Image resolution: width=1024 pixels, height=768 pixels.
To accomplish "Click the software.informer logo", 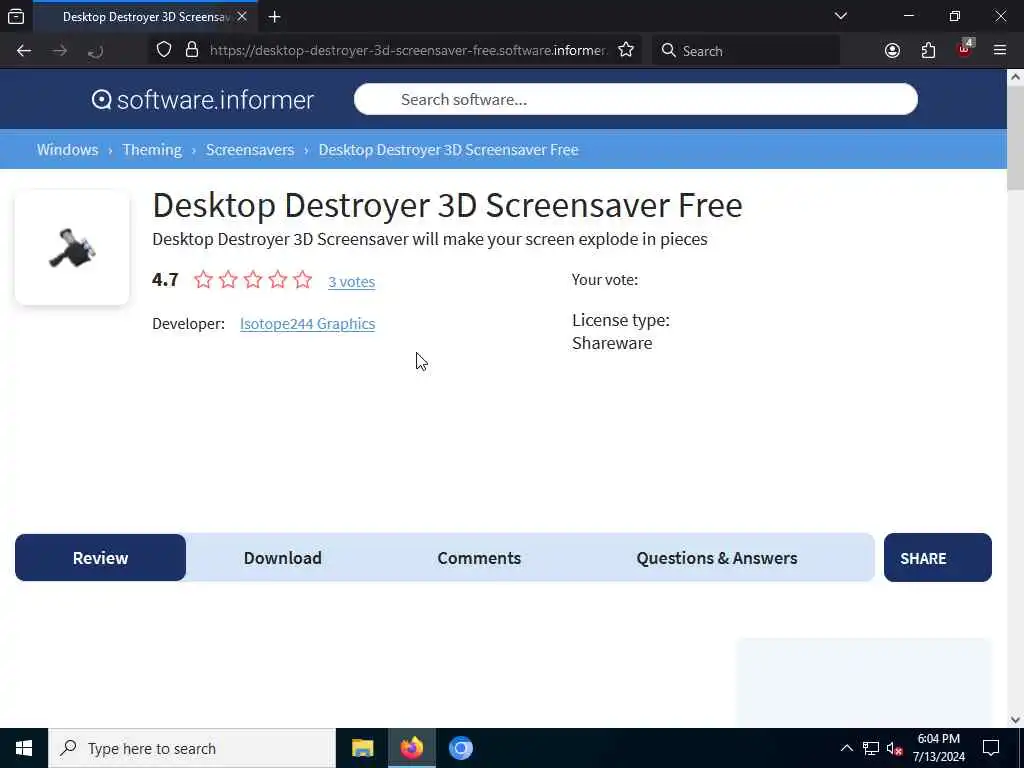I will tap(202, 99).
